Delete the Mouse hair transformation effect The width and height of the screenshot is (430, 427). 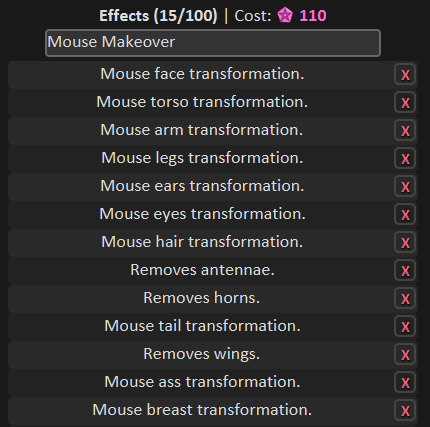click(405, 242)
